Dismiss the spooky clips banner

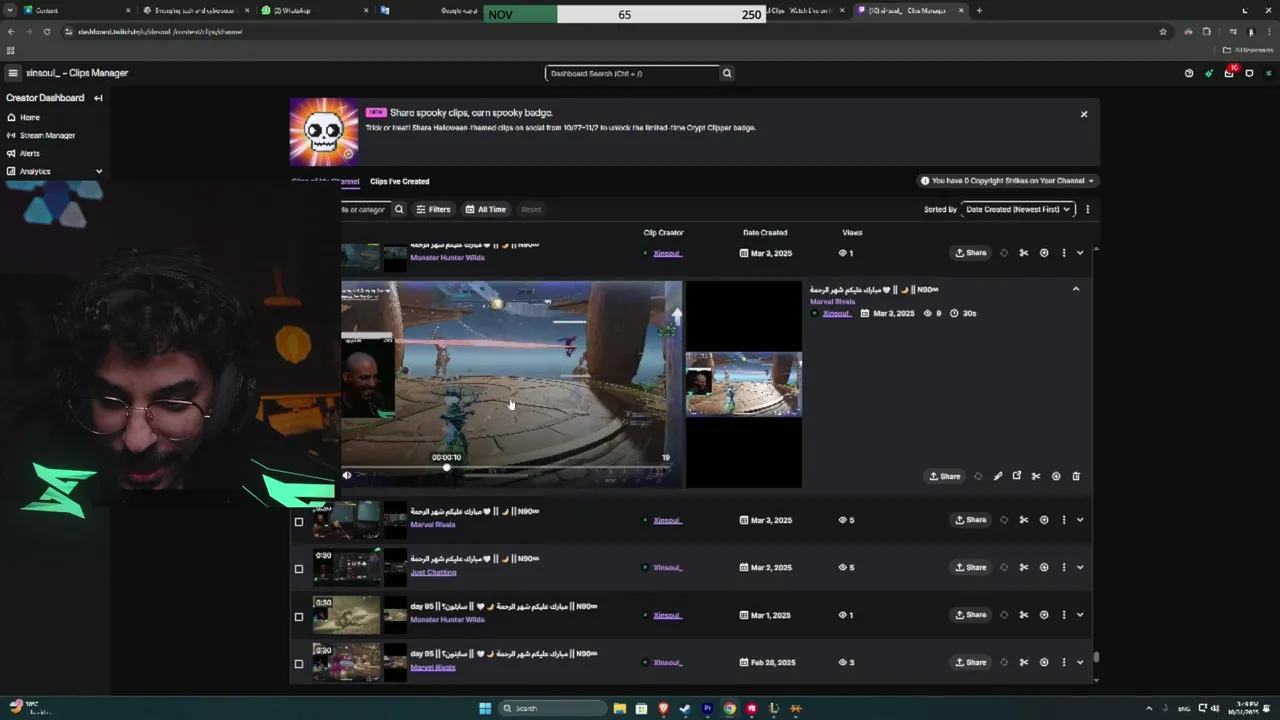click(x=1084, y=114)
